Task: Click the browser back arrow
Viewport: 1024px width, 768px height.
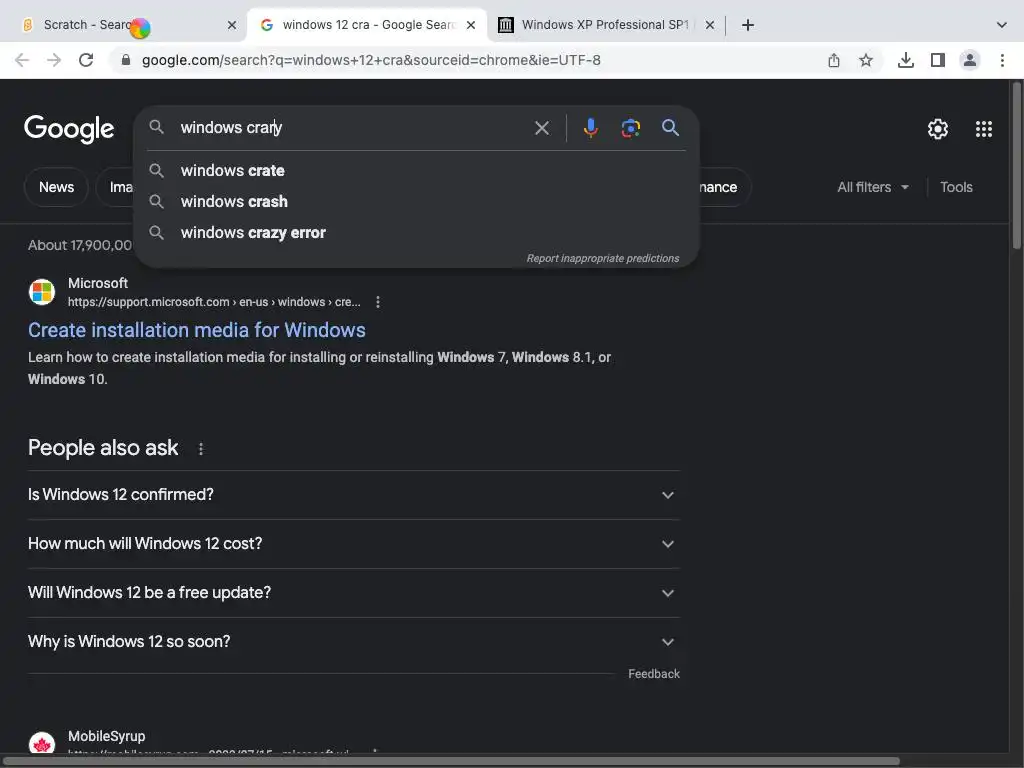Action: click(x=22, y=60)
